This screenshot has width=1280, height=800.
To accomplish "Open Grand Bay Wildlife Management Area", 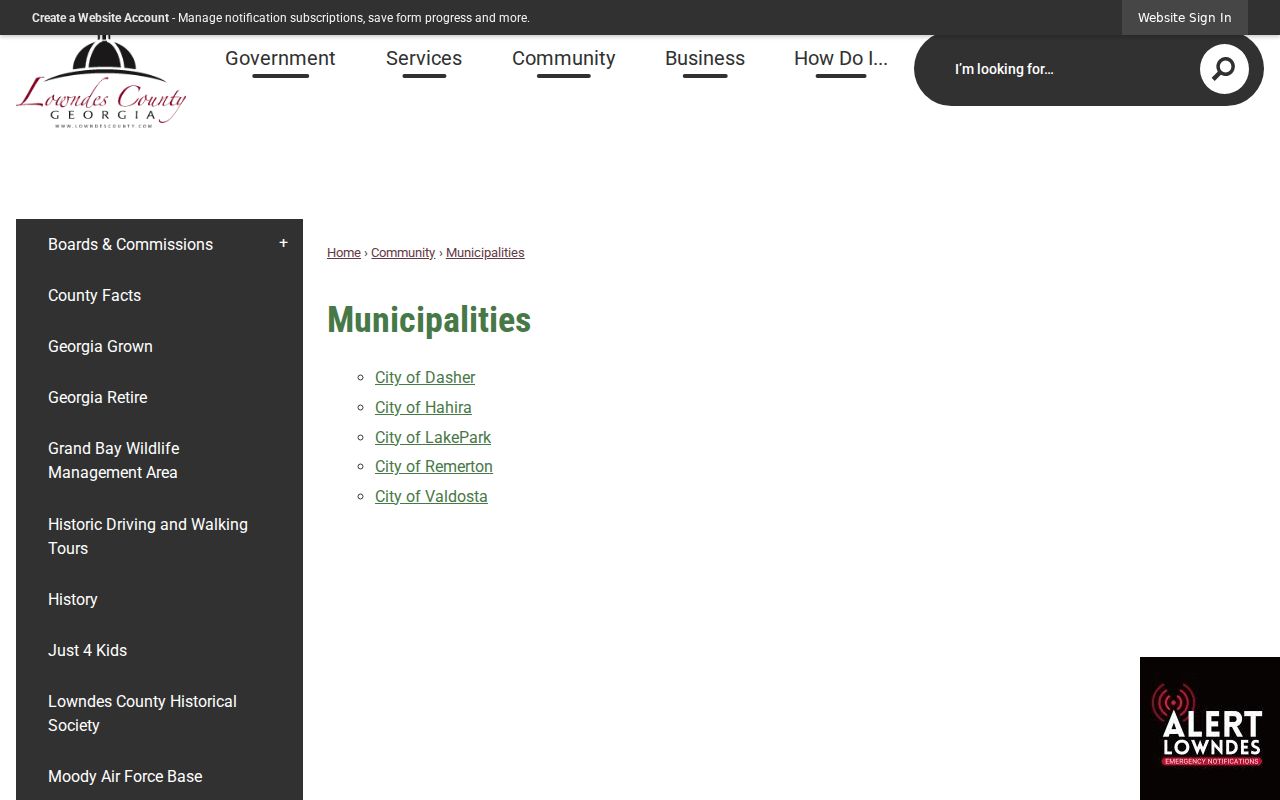I will pyautogui.click(x=114, y=461).
